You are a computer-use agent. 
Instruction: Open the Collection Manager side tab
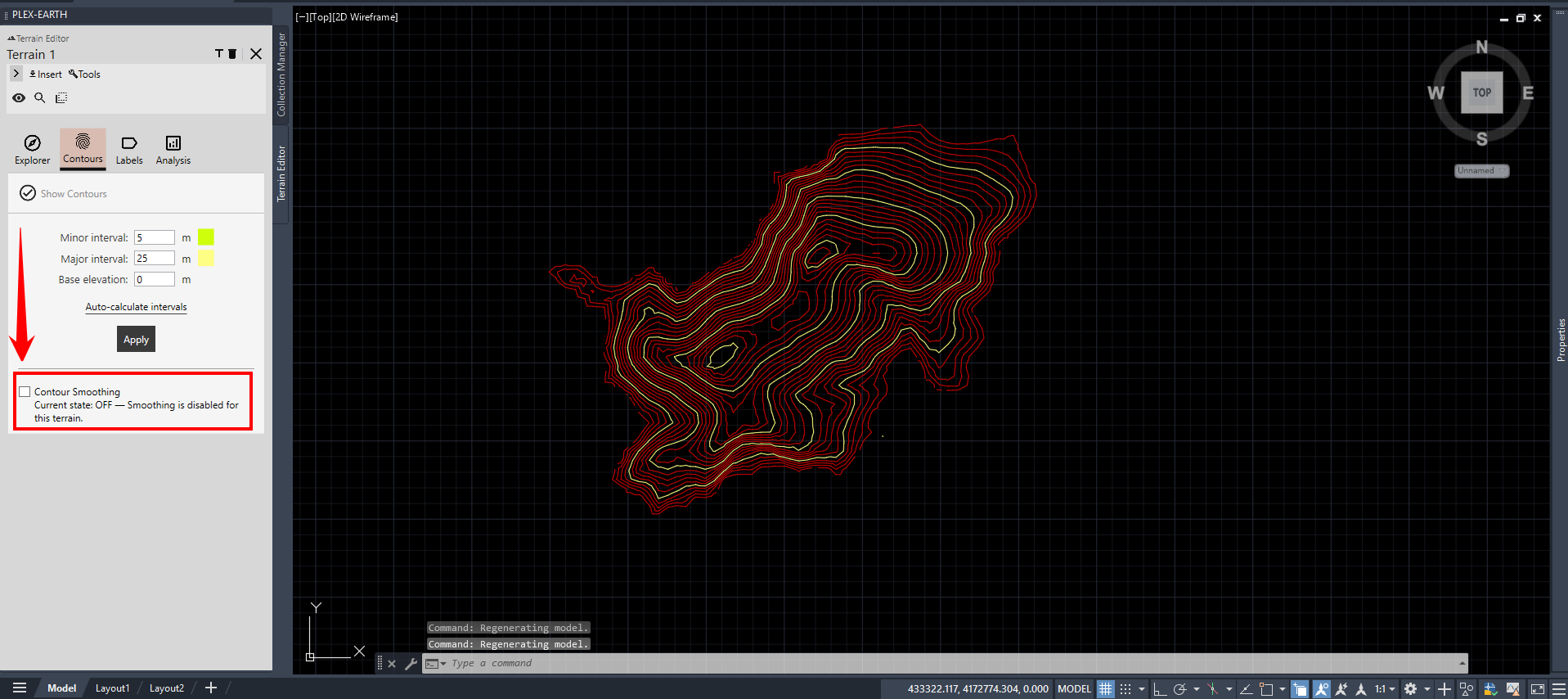pyautogui.click(x=281, y=74)
